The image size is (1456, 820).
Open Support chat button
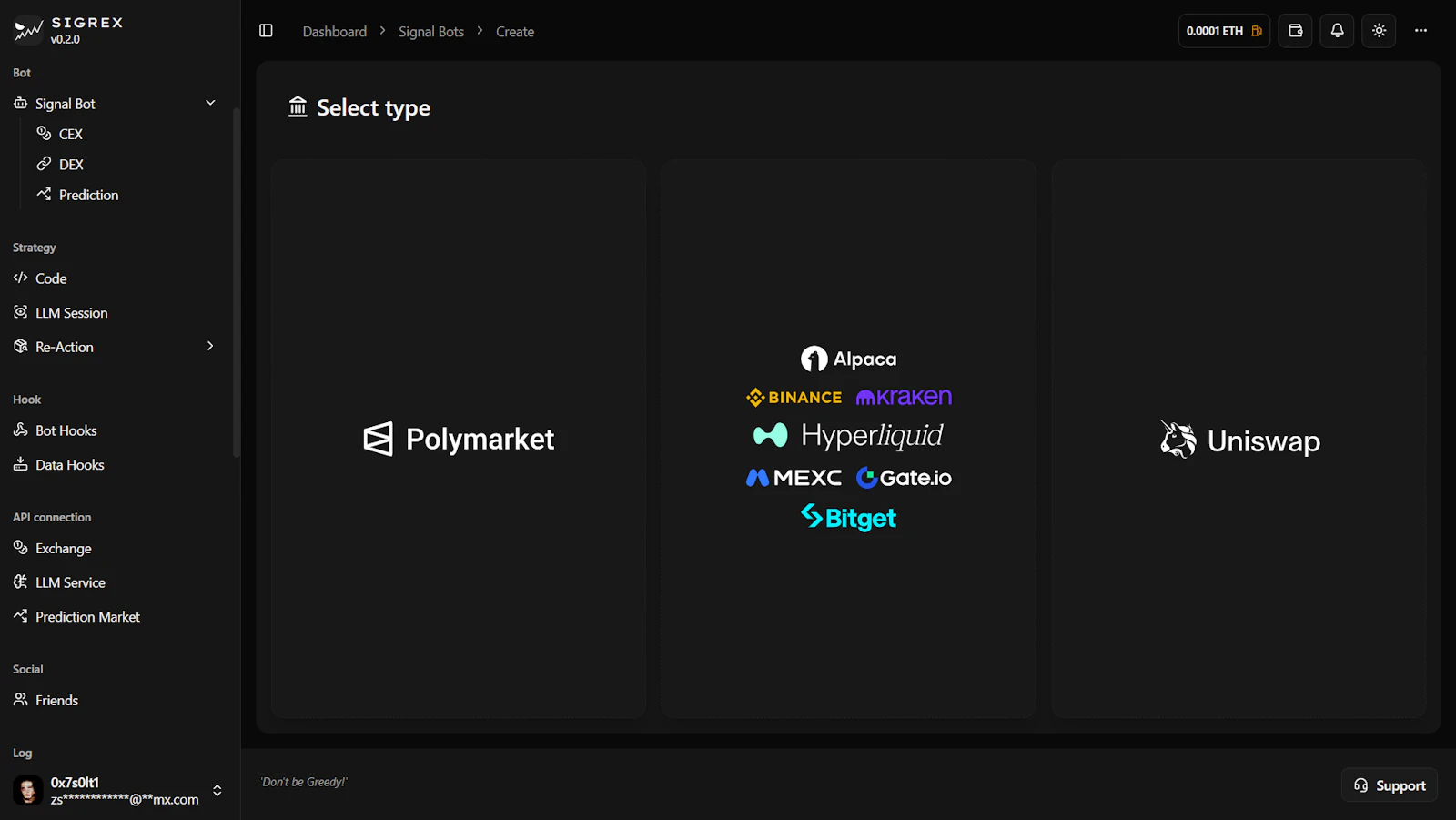[1390, 785]
